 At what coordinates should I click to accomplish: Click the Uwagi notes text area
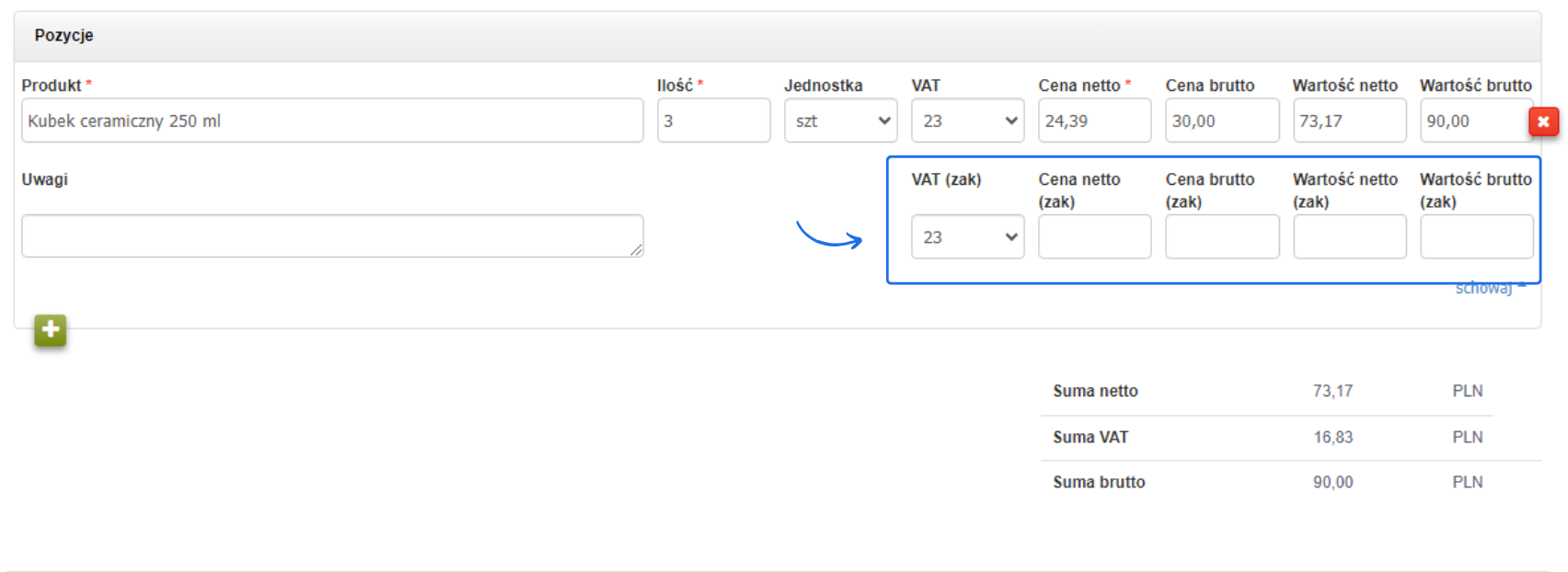[x=331, y=235]
